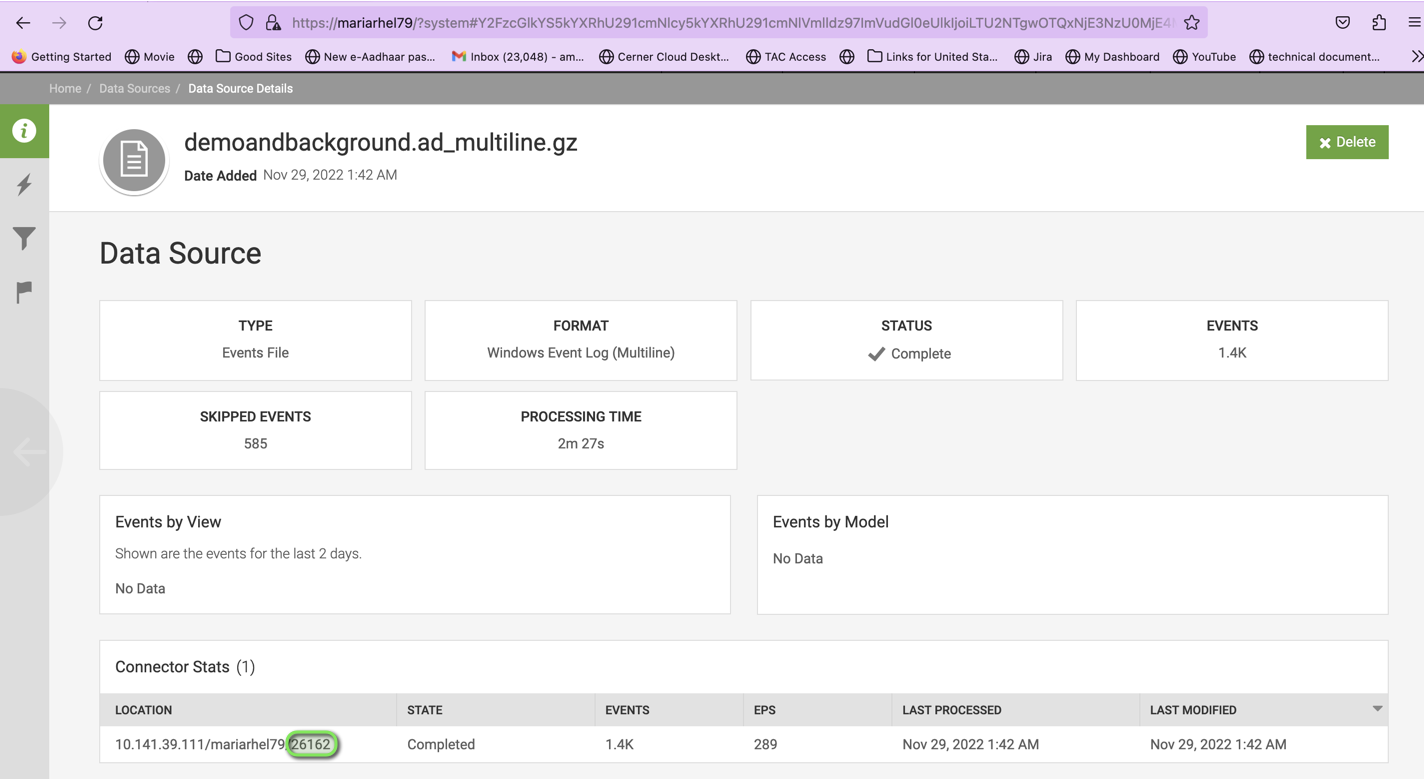Screen dimensions: 1424x779
Task: Go to Data Sources breadcrumb link
Action: point(134,89)
